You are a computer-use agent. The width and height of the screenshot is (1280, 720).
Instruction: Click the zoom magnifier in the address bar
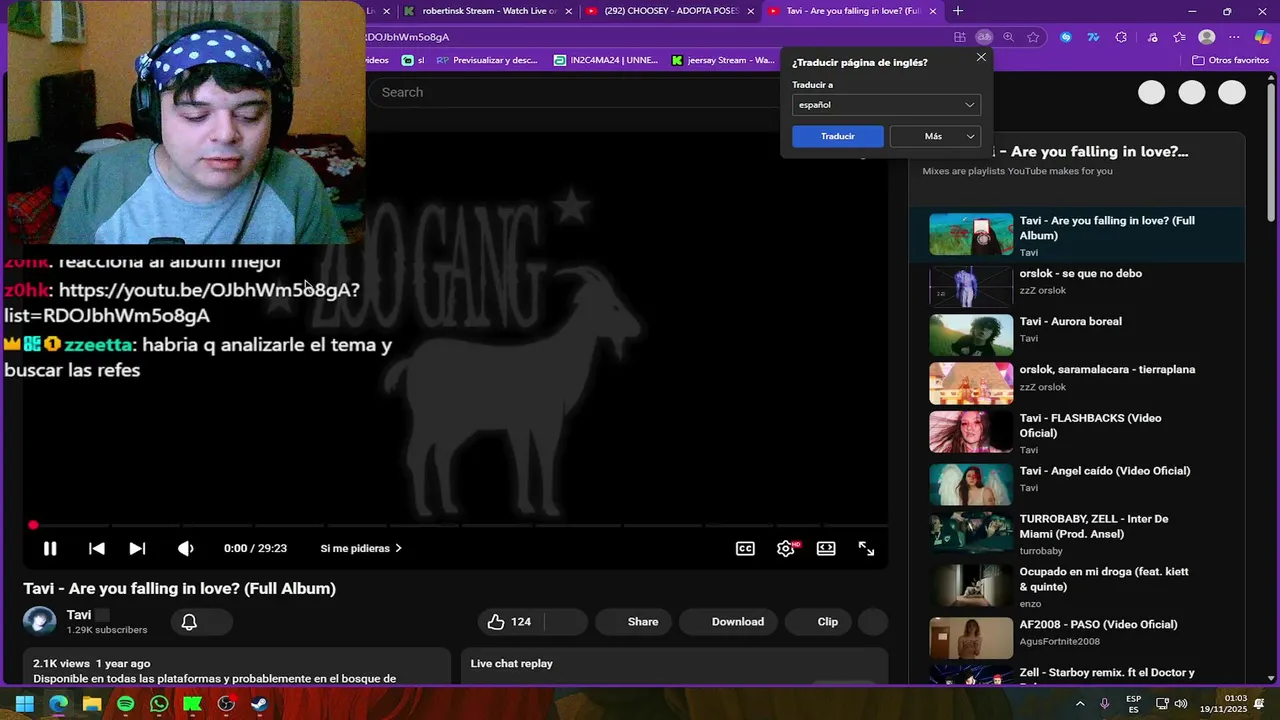[x=1008, y=37]
